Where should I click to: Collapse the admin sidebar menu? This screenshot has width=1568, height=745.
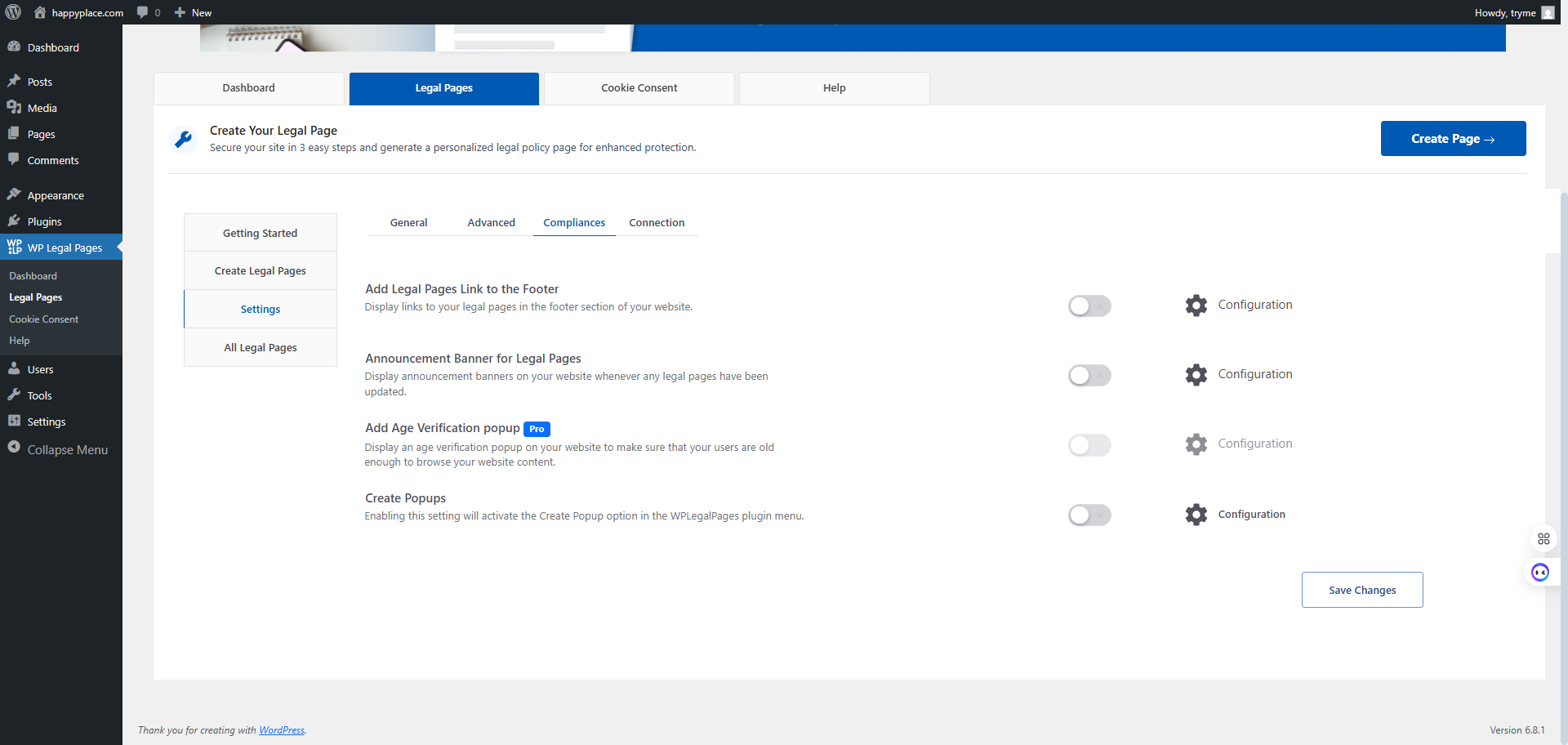[x=60, y=449]
